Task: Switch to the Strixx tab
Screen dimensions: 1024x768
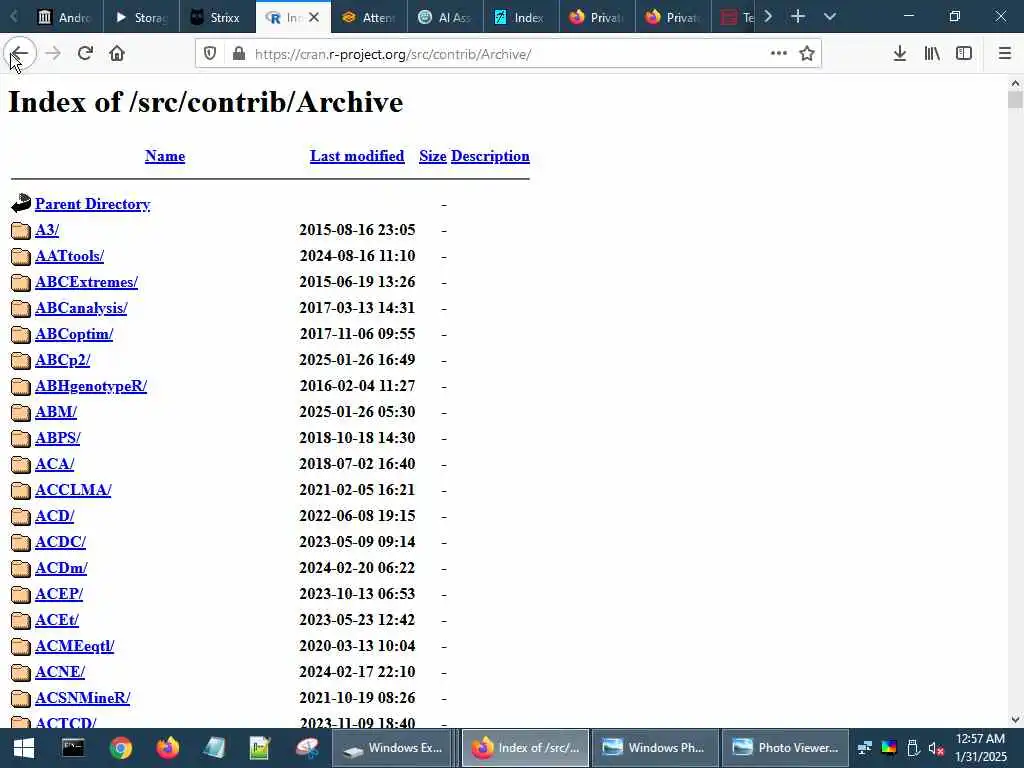Action: tap(217, 17)
